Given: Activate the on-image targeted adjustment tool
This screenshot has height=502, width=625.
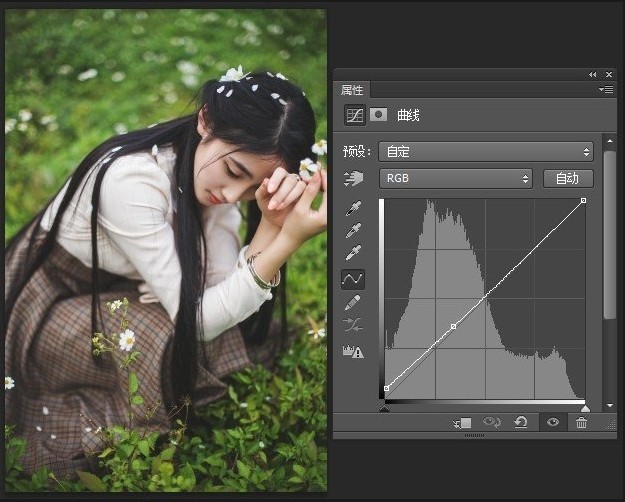Looking at the screenshot, I should click(x=354, y=179).
